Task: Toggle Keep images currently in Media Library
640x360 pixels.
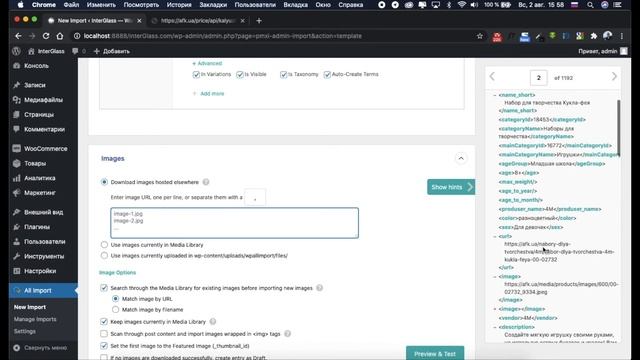Action: [104, 322]
